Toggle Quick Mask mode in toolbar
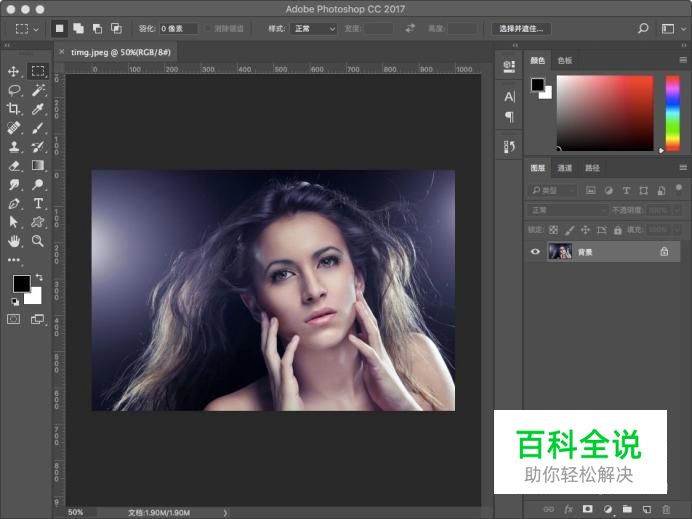The width and height of the screenshot is (692, 519). [14, 320]
